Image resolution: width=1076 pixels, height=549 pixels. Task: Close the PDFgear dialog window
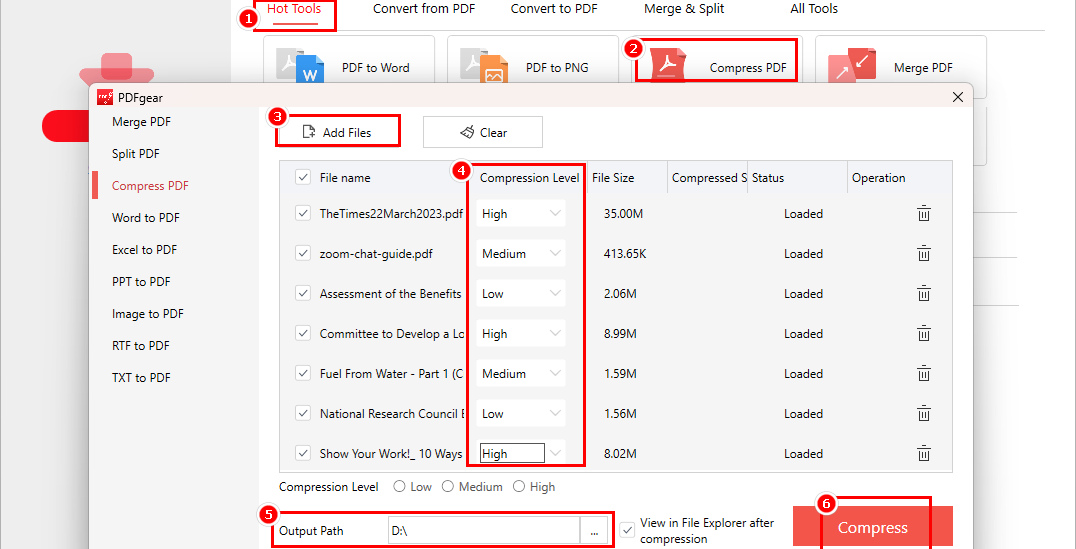tap(958, 97)
